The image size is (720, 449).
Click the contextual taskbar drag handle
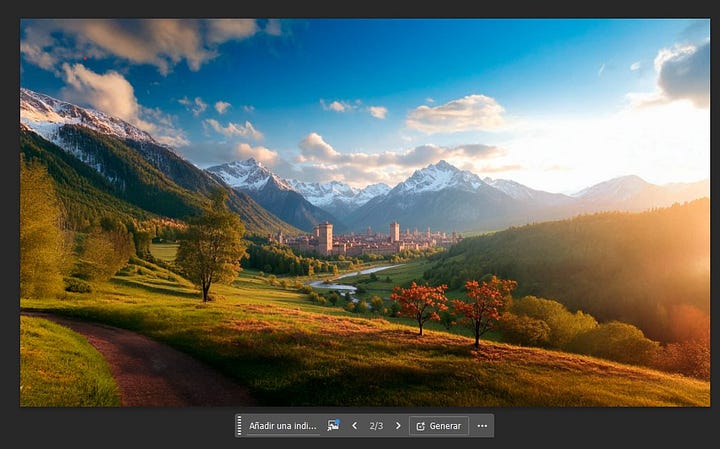[x=239, y=426]
